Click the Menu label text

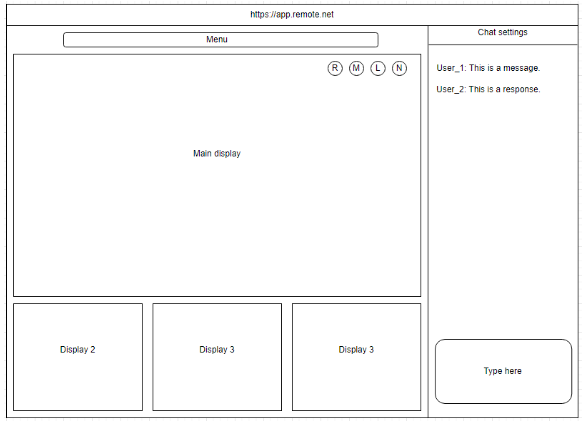click(x=217, y=39)
